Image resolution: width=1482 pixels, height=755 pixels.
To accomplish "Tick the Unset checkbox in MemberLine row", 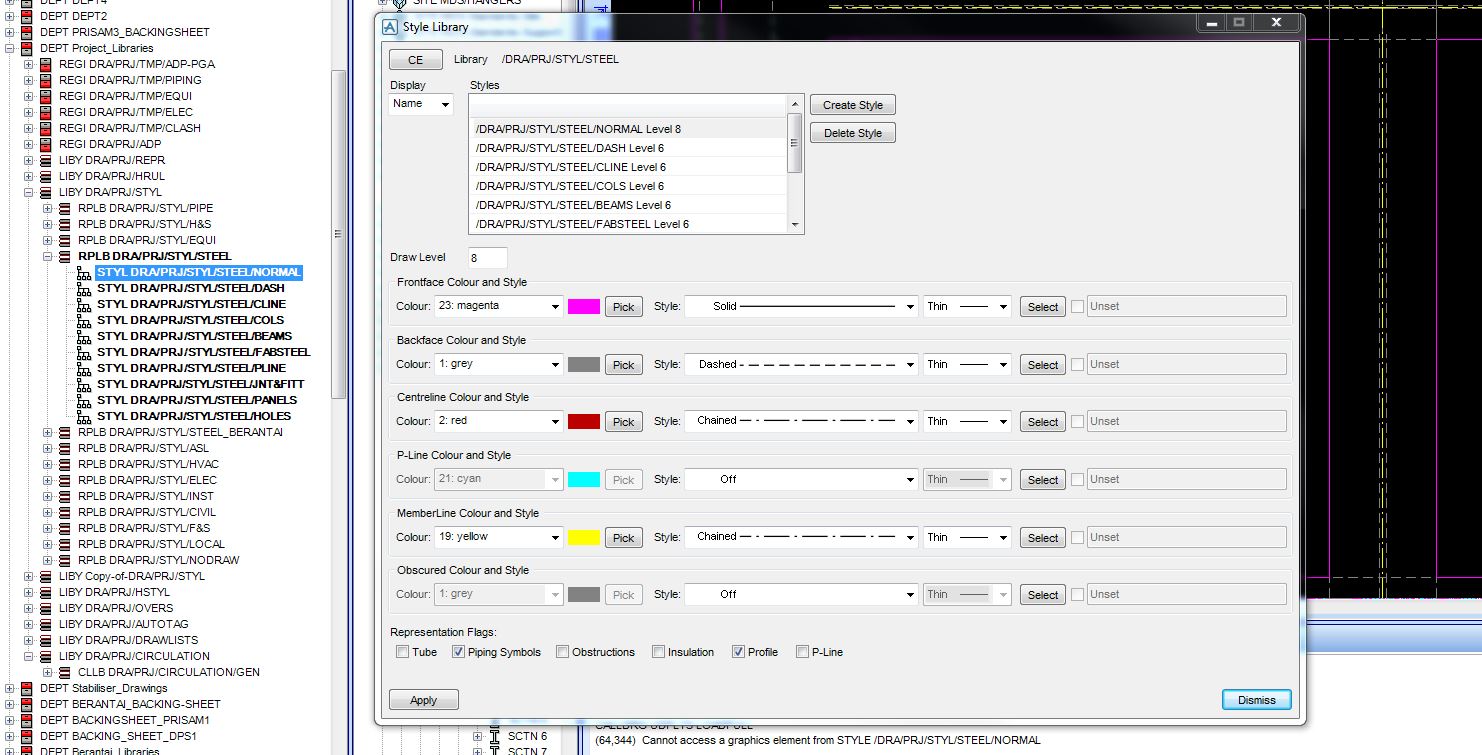I will point(1077,537).
